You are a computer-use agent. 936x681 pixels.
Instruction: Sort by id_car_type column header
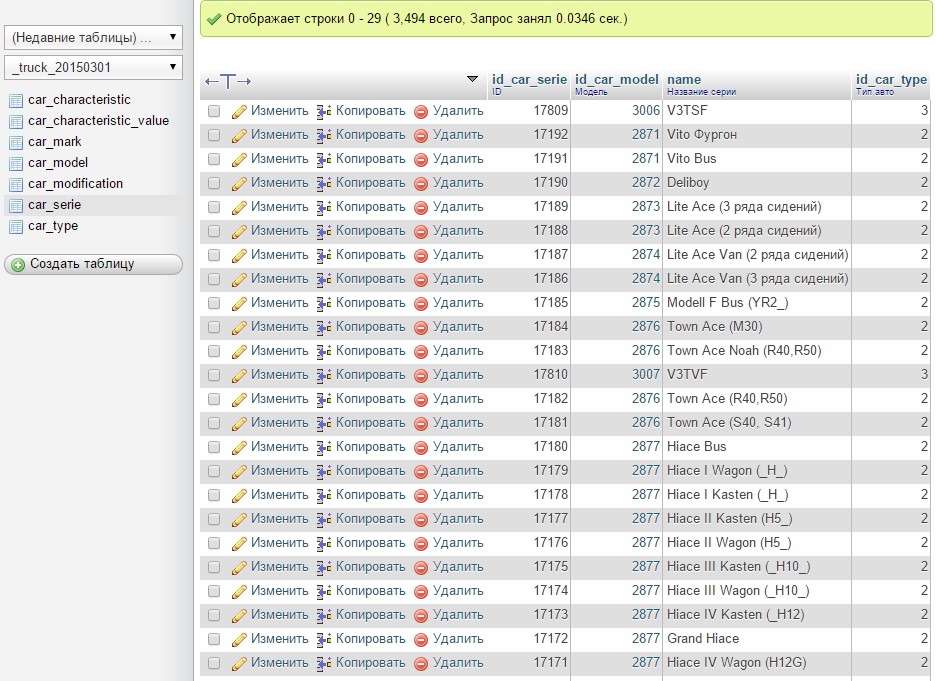(x=891, y=79)
